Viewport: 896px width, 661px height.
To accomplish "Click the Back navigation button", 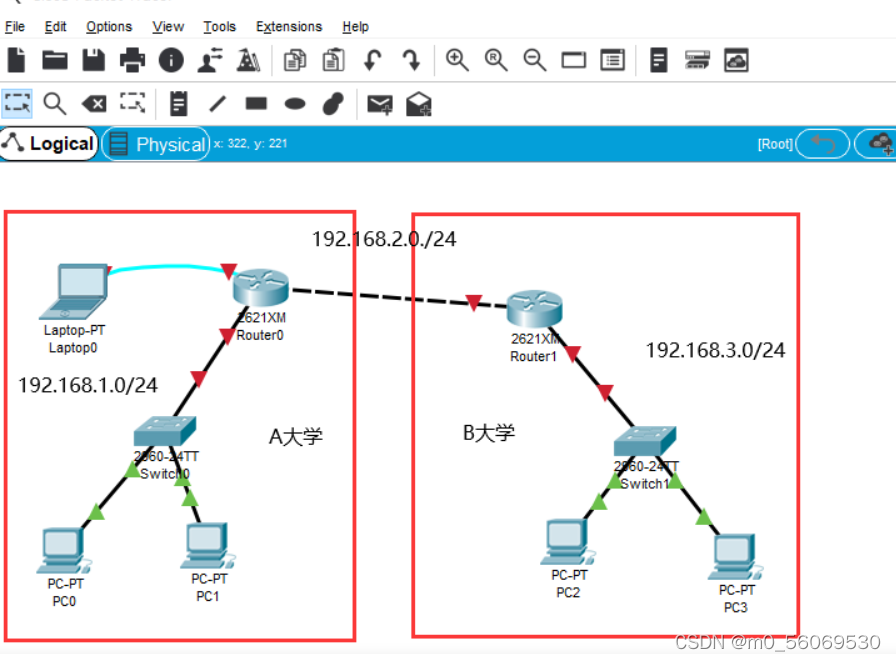I will tap(823, 144).
